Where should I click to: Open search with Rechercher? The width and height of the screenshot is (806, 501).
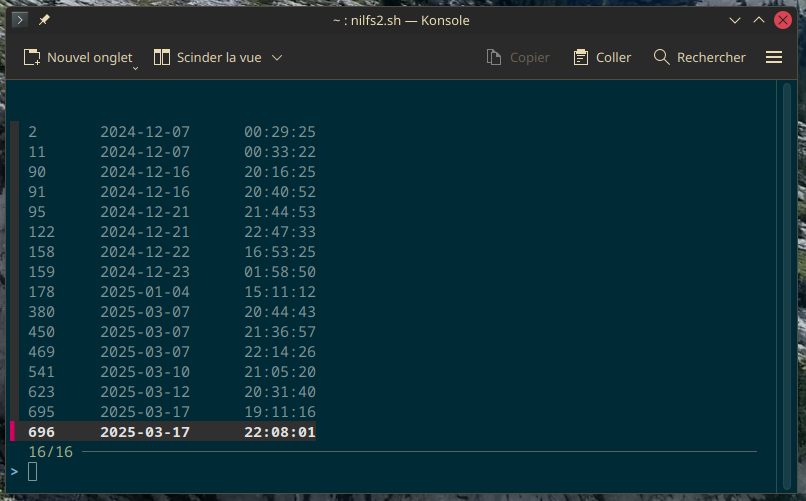[x=700, y=58]
